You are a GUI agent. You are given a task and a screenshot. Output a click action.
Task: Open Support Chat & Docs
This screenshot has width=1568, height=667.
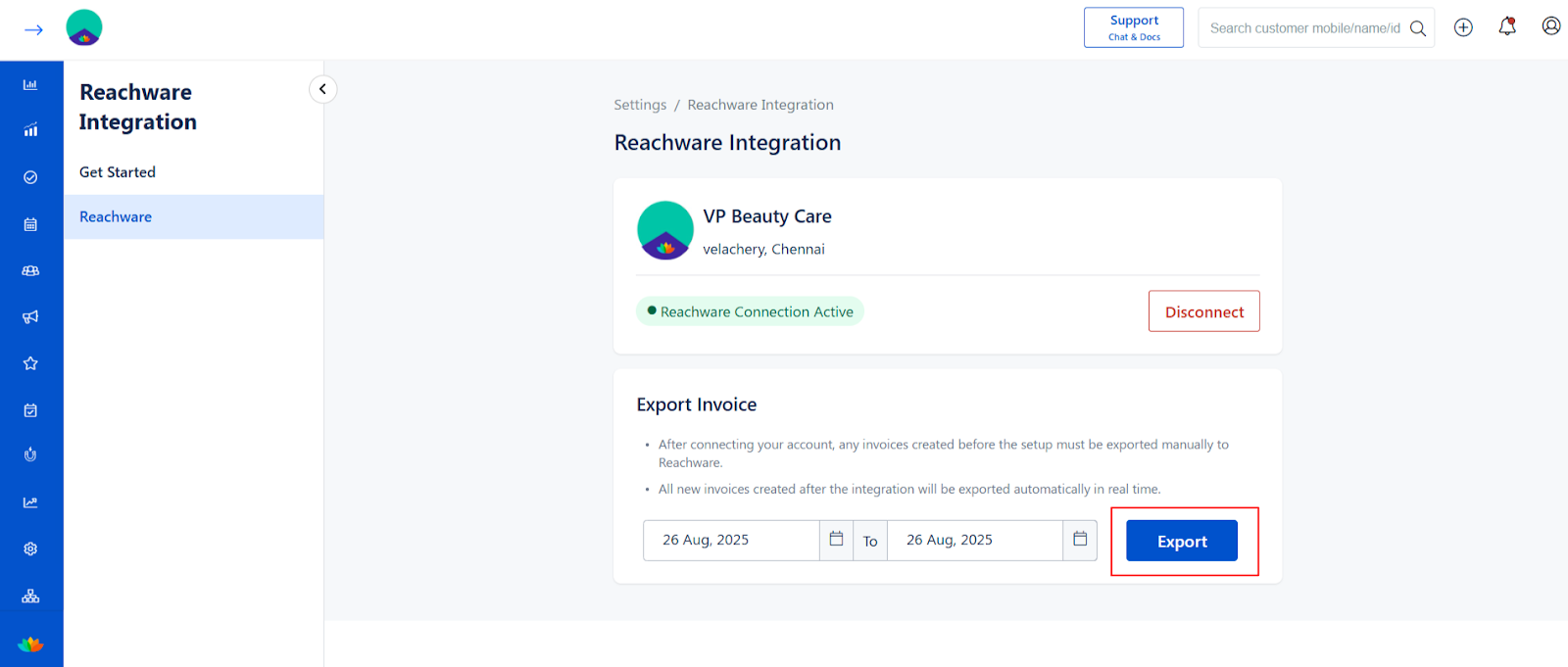pyautogui.click(x=1134, y=27)
